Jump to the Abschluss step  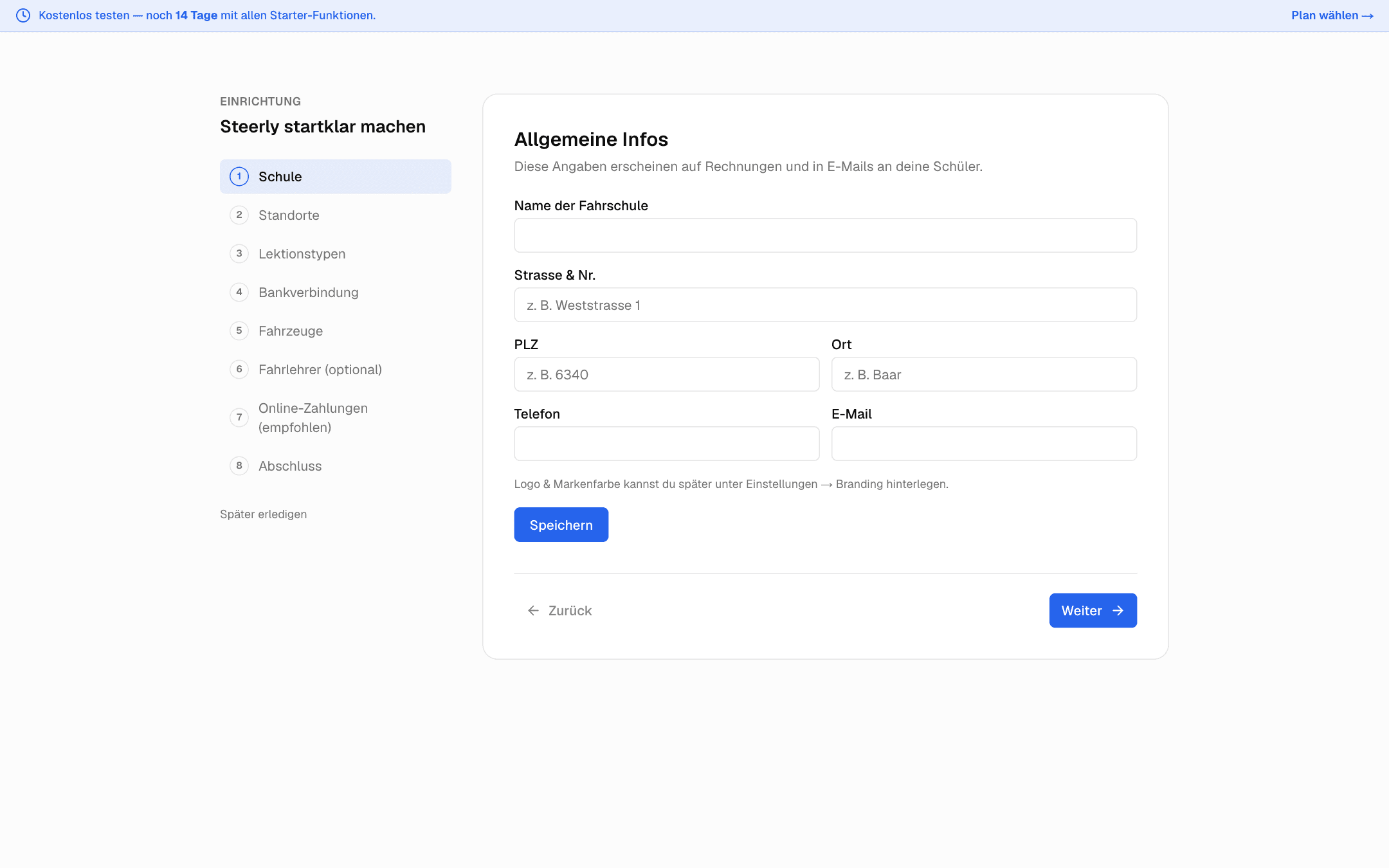pyautogui.click(x=335, y=466)
